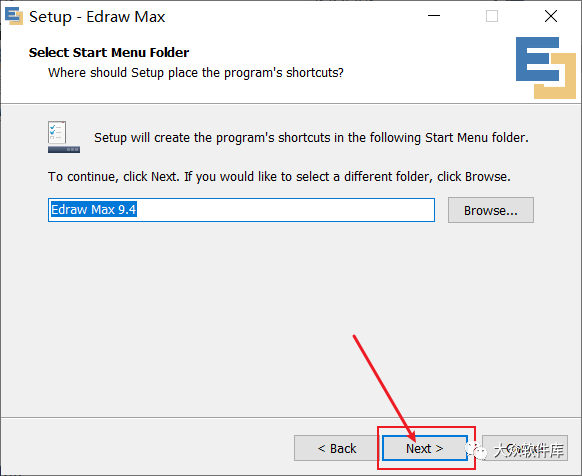Click the 'Setup - Edraw Max' window title

click(x=97, y=17)
